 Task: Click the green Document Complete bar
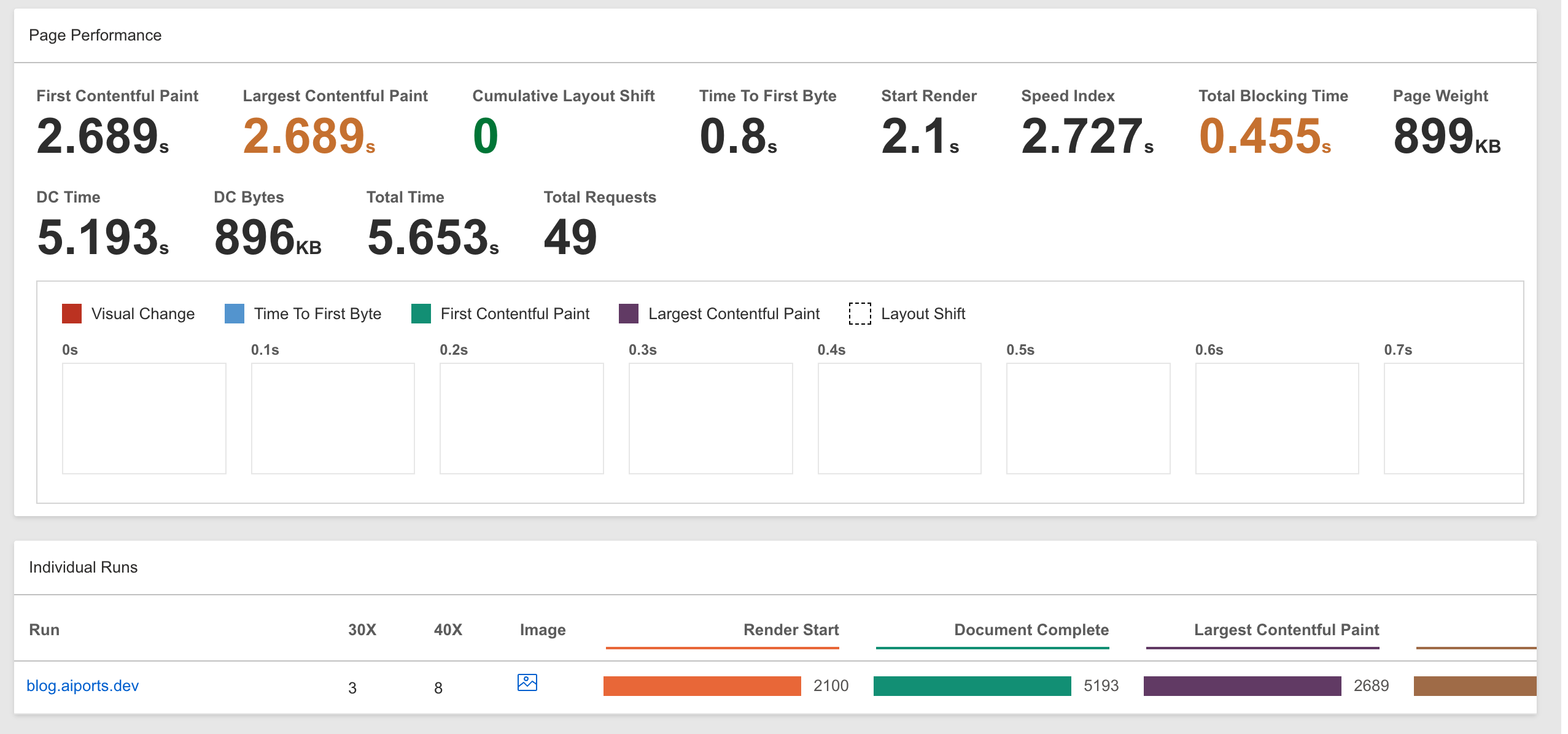point(972,686)
